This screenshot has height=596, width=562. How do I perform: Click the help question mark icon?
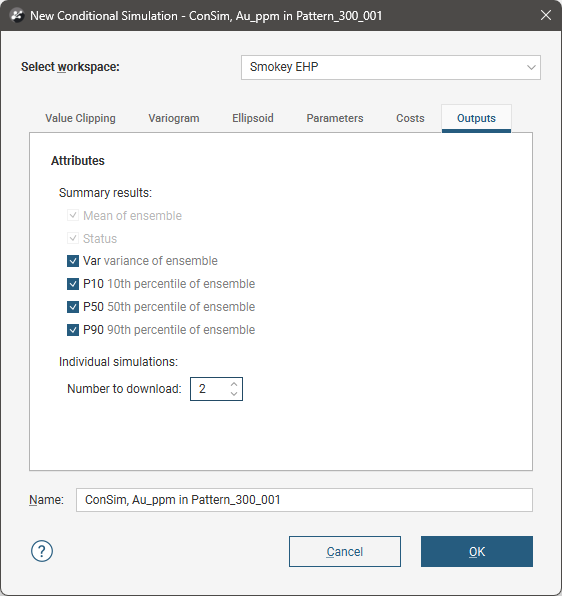click(x=42, y=551)
